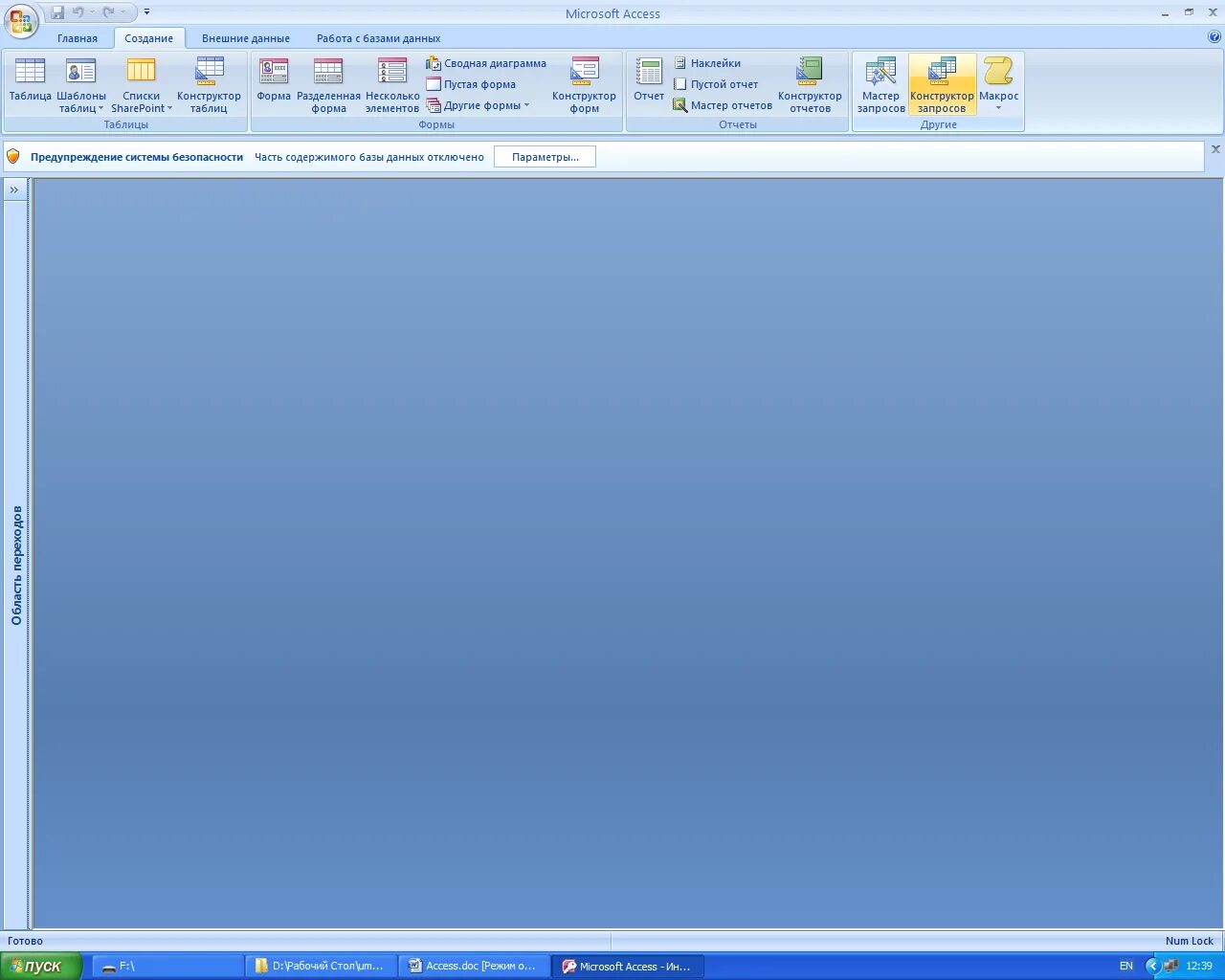Viewport: 1225px width, 980px height.
Task: Open Конструктор отчетов
Action: point(810,85)
